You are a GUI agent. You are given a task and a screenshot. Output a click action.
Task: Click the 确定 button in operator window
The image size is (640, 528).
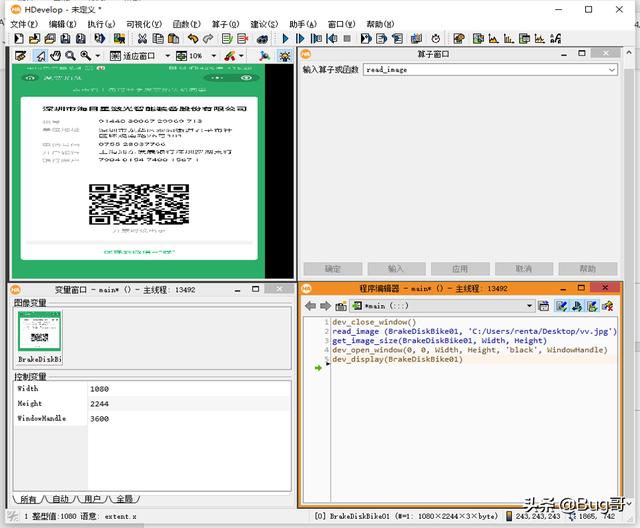tap(333, 269)
